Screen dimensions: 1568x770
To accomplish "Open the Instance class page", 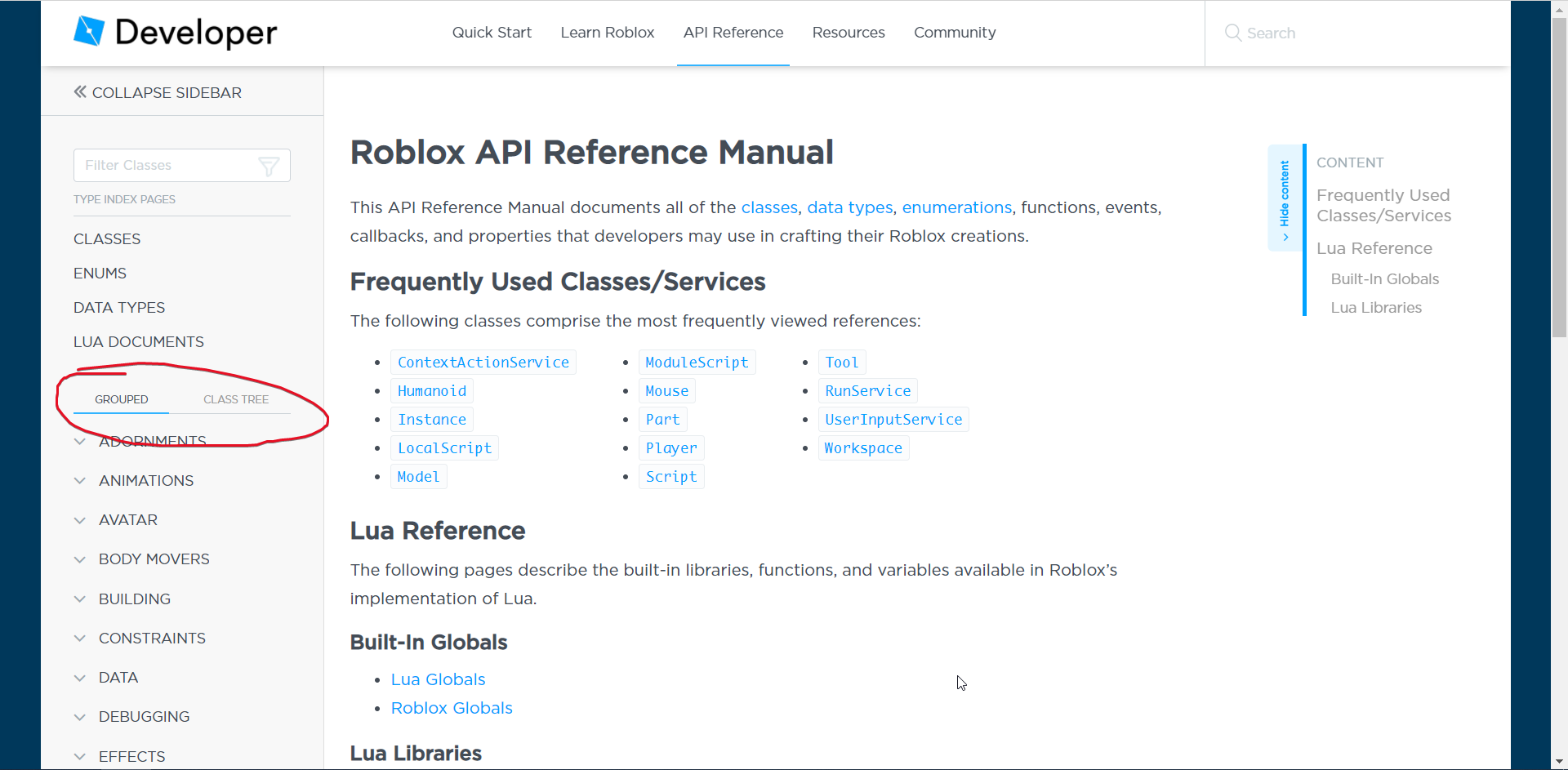I will coord(432,420).
